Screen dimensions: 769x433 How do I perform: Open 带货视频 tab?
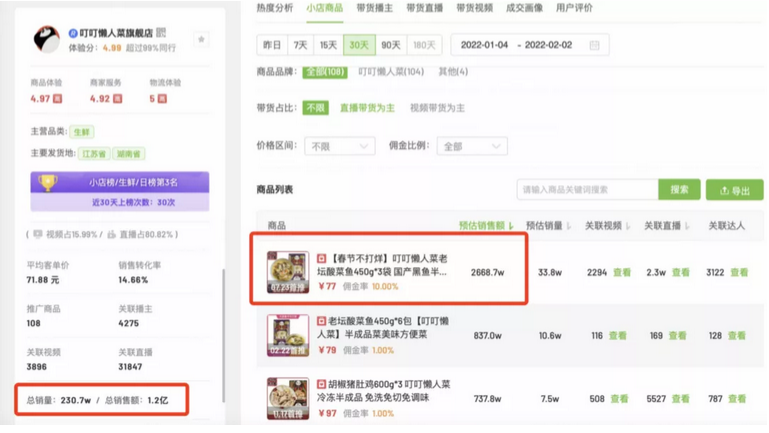(475, 8)
